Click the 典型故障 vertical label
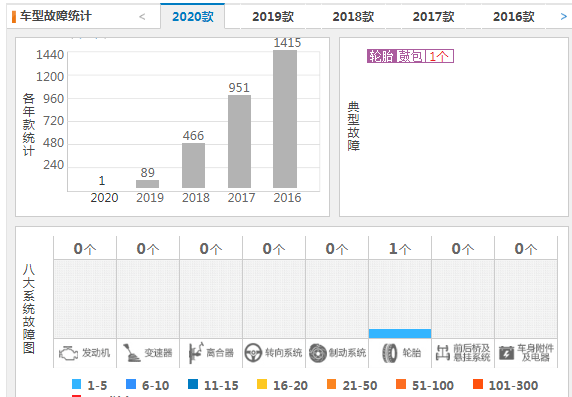 (x=353, y=126)
